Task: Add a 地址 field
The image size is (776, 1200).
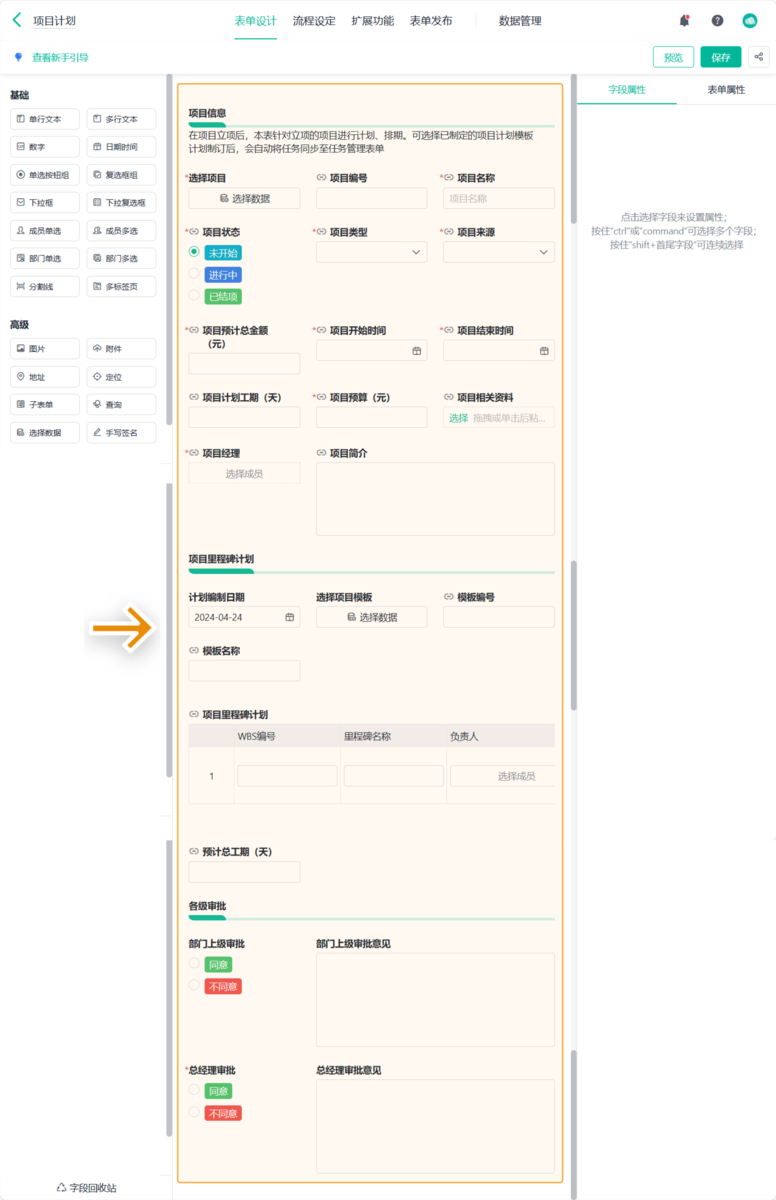Action: [x=44, y=377]
